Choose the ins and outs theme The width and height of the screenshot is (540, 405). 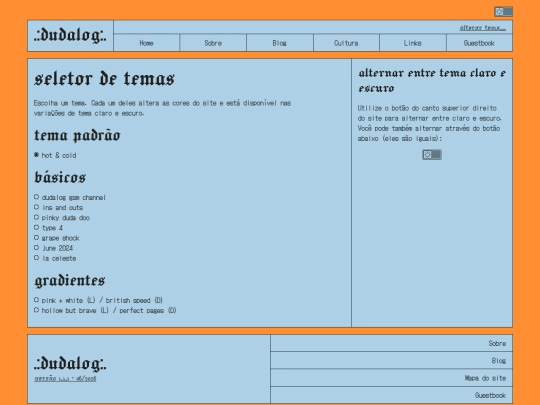[37, 207]
